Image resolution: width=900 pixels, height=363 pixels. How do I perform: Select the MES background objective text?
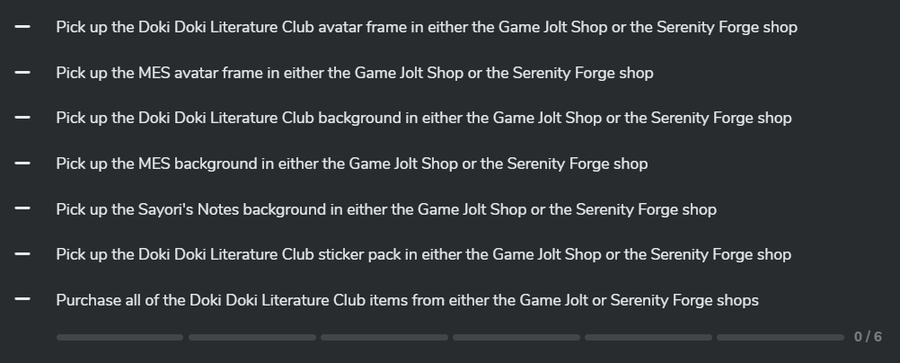pyautogui.click(x=352, y=164)
